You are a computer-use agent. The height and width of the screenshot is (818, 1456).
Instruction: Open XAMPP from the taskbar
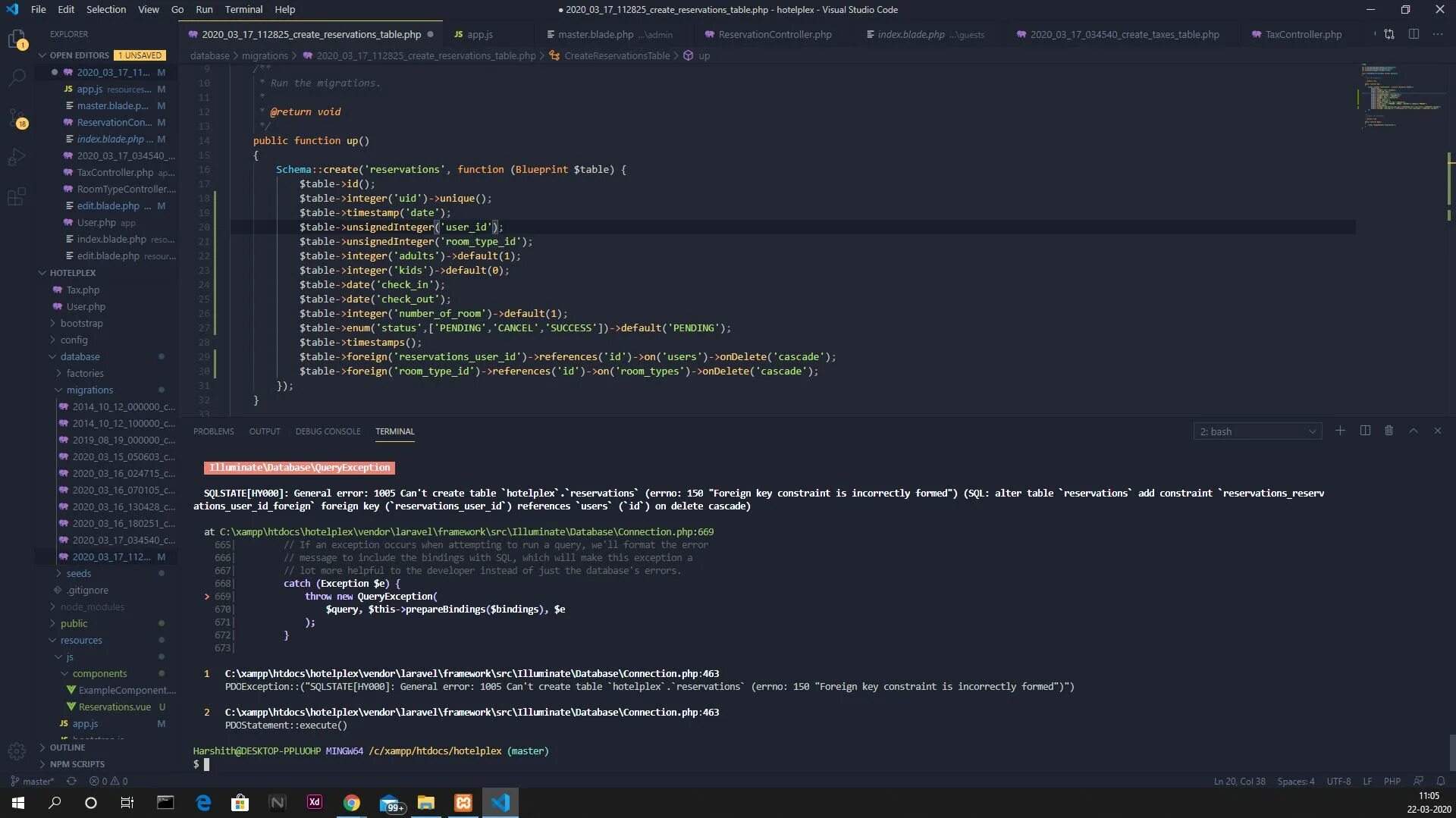(x=463, y=803)
